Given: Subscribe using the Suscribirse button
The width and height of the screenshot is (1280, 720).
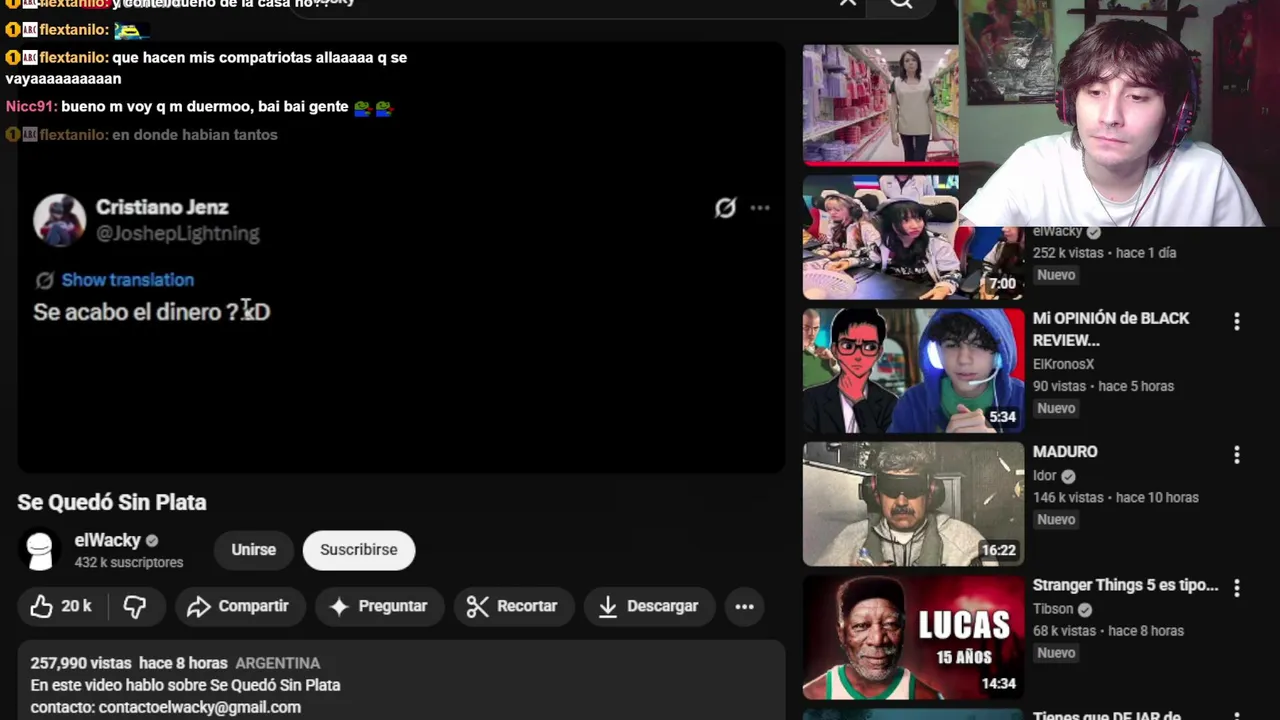Looking at the screenshot, I should pos(359,550).
